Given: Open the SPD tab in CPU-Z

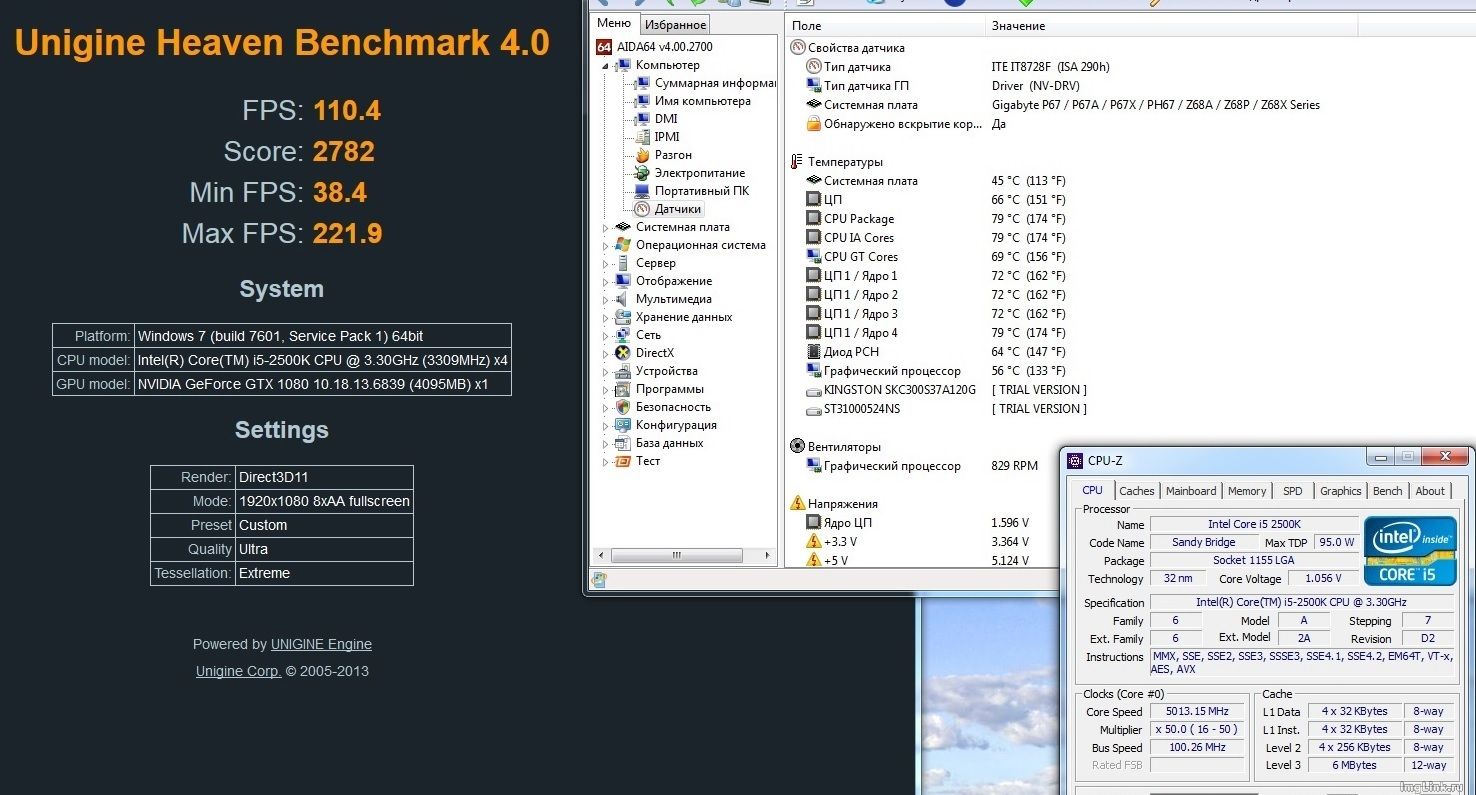Looking at the screenshot, I should 1293,491.
